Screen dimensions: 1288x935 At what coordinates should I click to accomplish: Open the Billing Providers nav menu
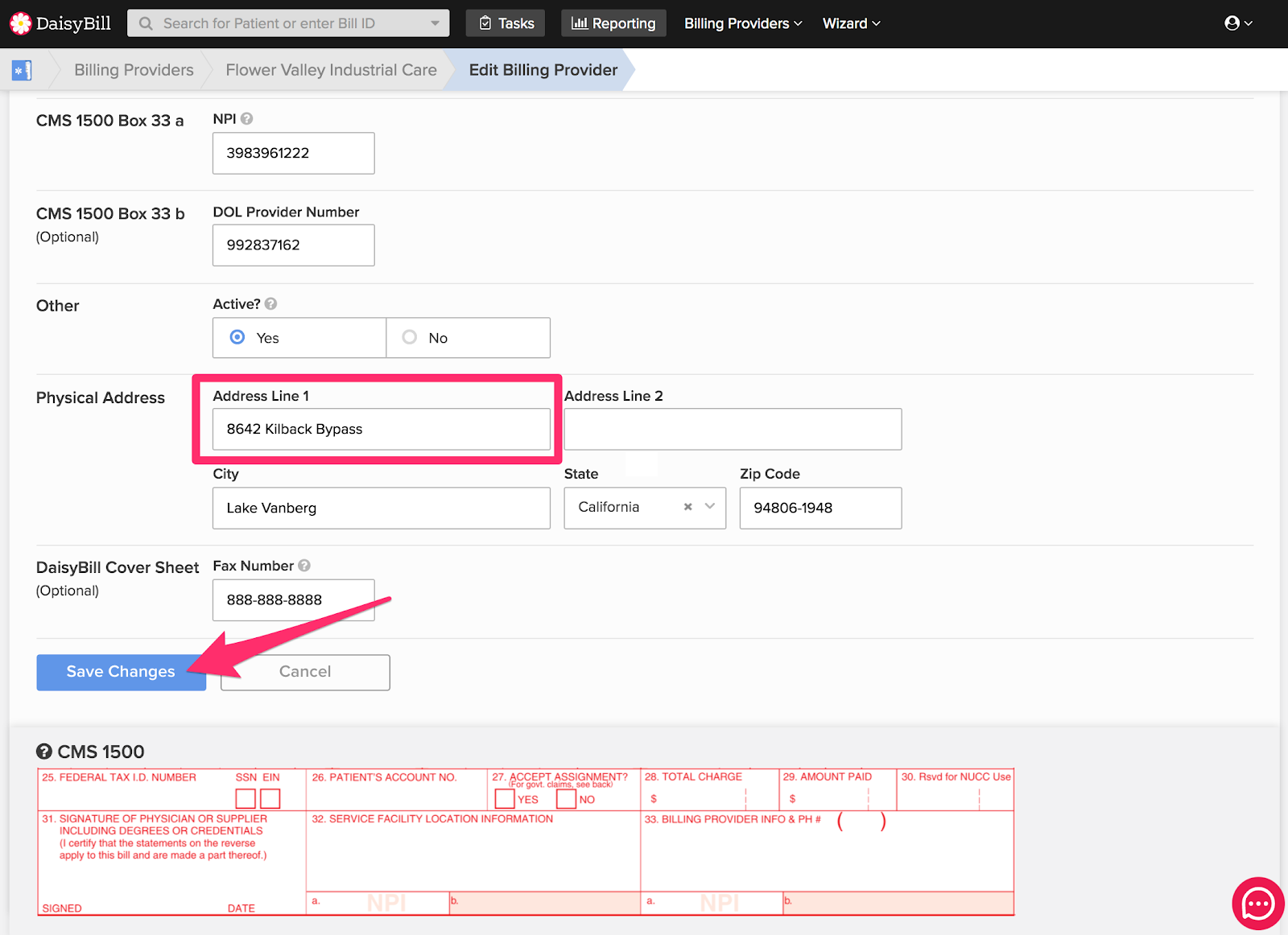pos(743,23)
